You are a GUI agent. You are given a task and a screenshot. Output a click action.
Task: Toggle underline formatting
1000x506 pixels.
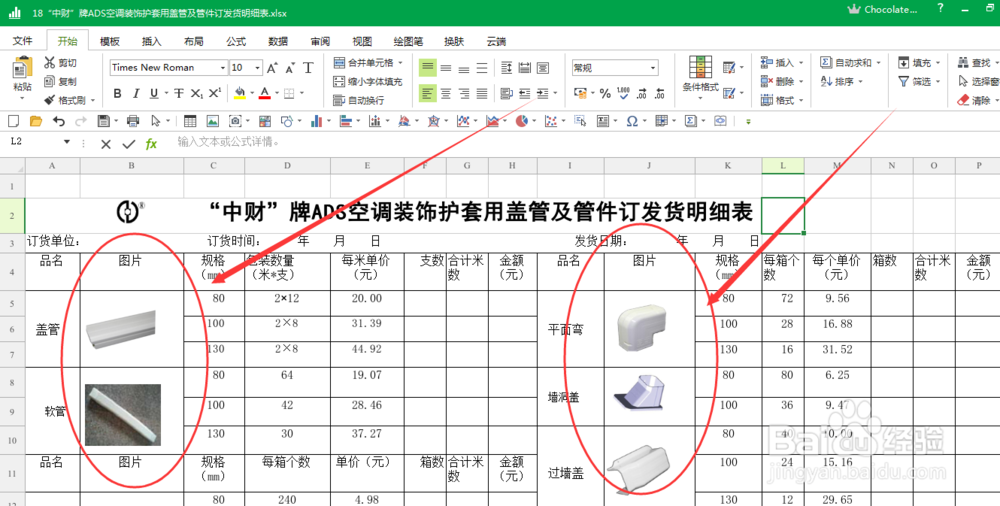pyautogui.click(x=154, y=94)
